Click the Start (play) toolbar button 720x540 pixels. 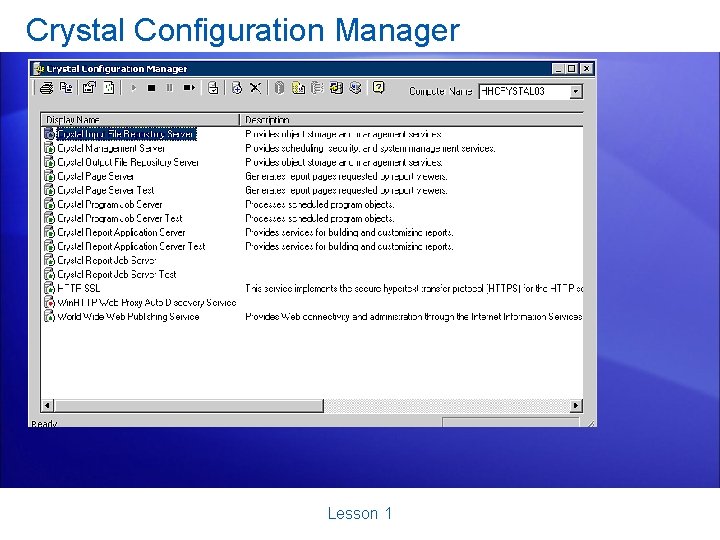pos(133,88)
